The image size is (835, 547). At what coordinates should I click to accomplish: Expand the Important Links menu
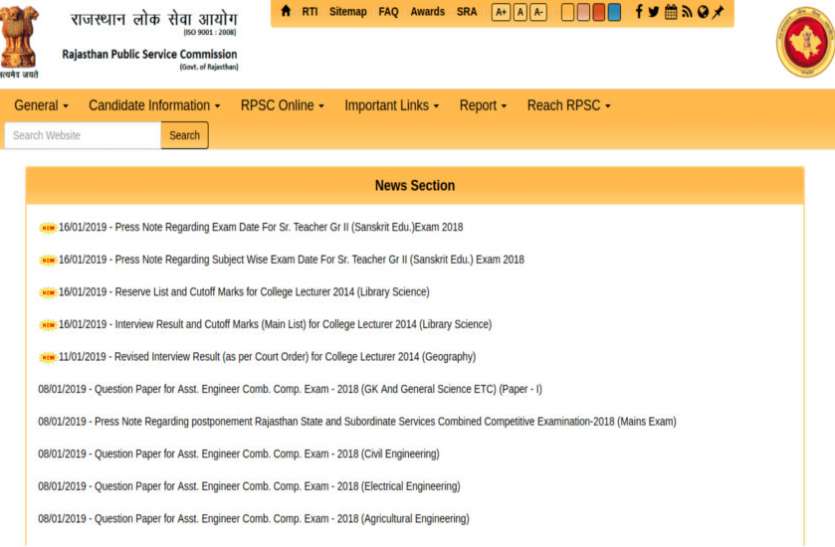pyautogui.click(x=391, y=105)
